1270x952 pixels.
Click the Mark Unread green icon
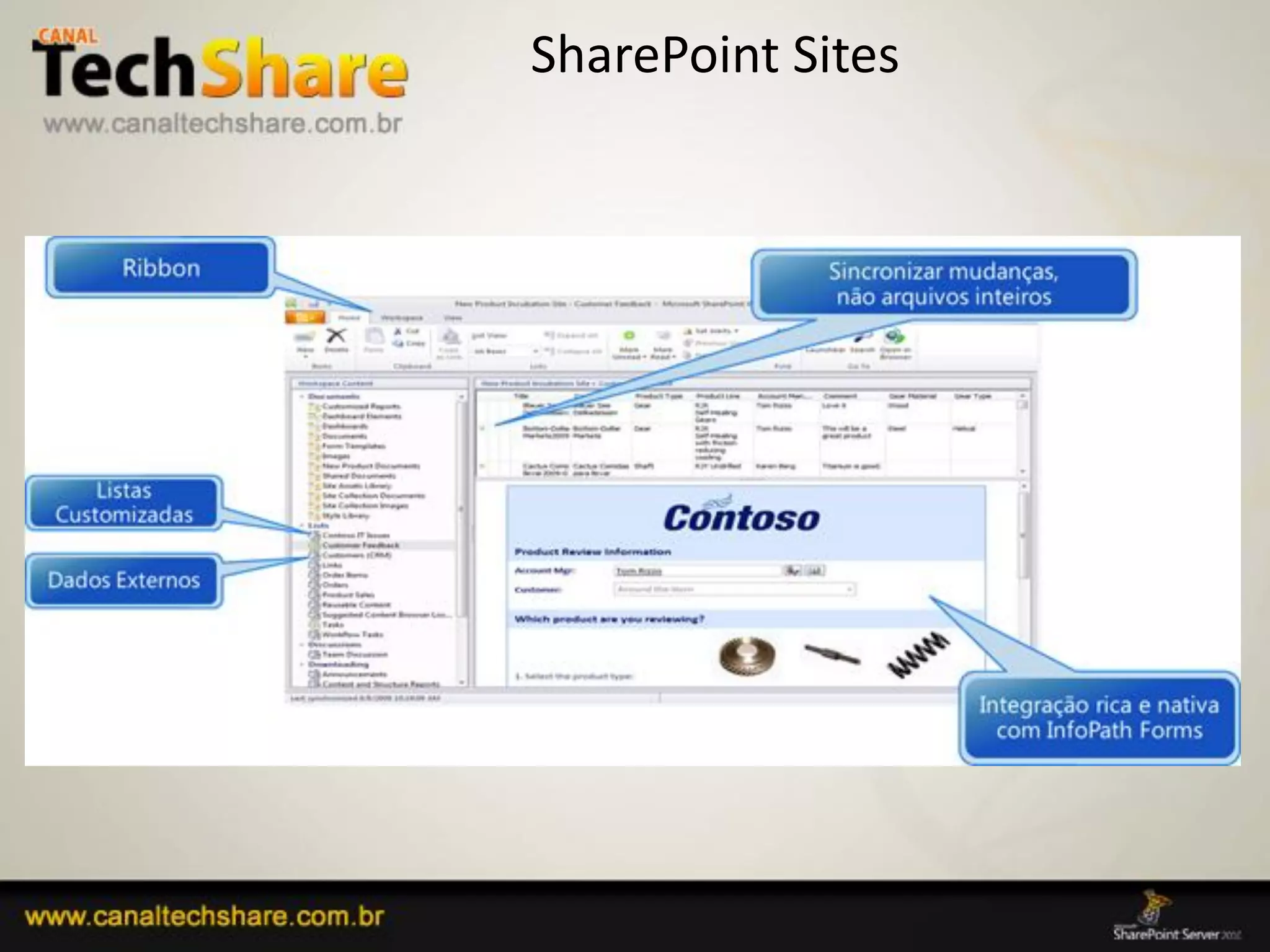[x=629, y=336]
